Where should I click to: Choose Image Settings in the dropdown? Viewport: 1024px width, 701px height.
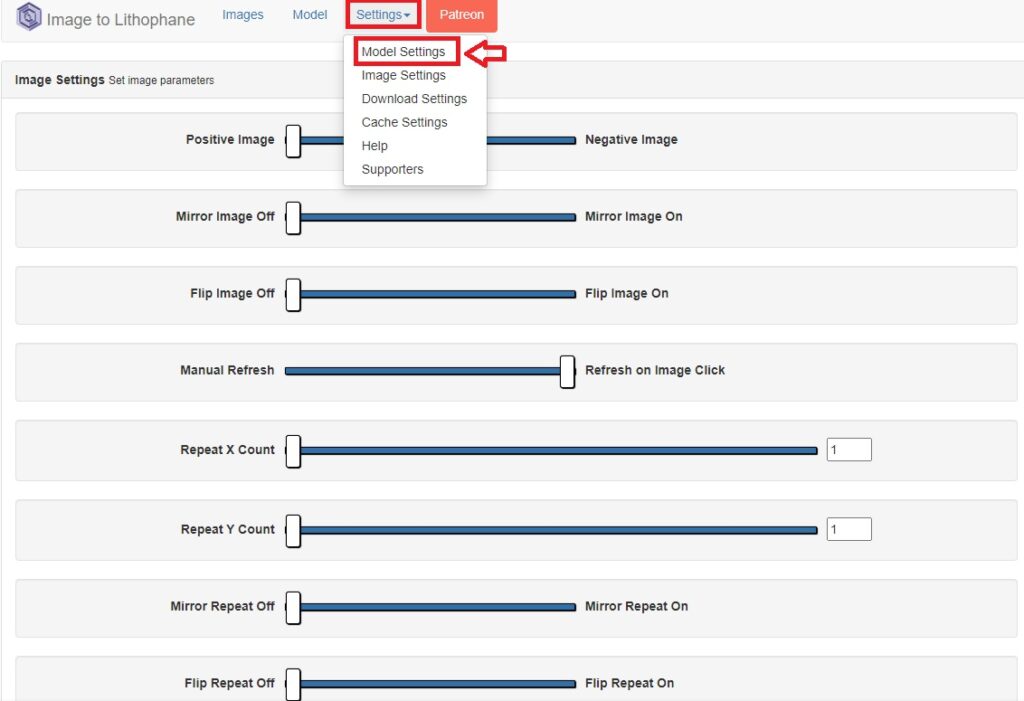(x=404, y=75)
